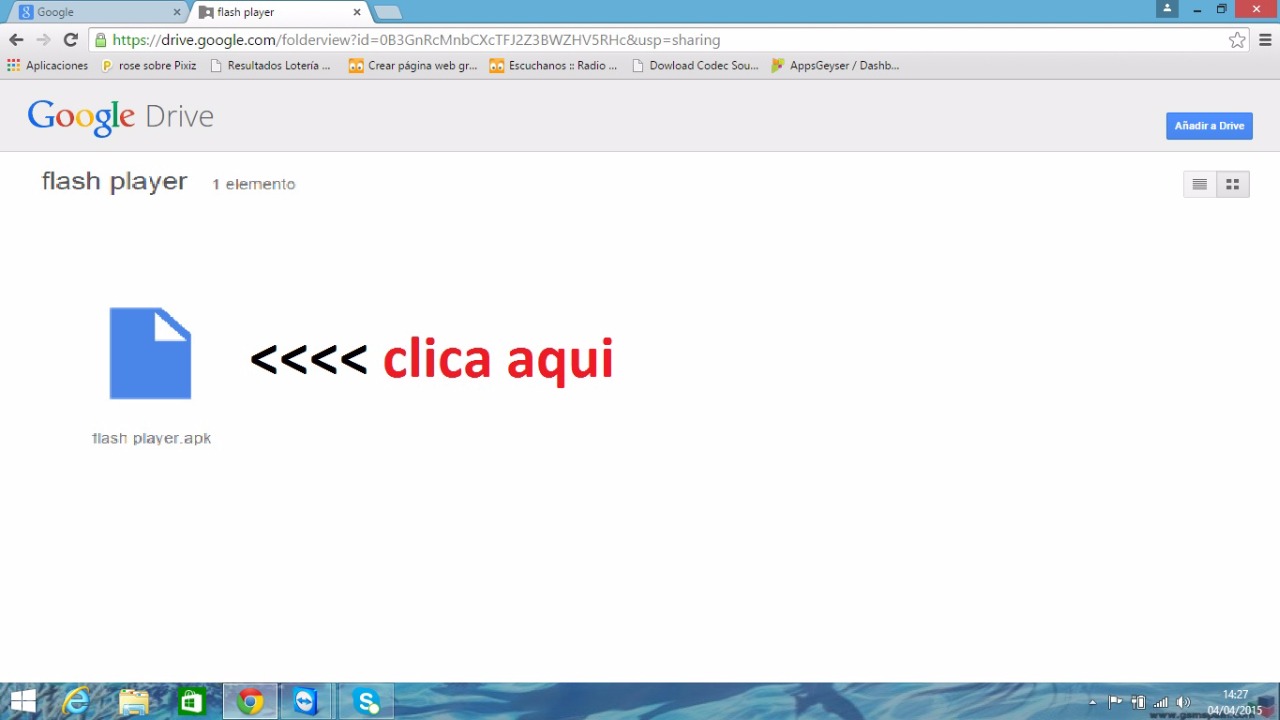This screenshot has width=1280, height=720.
Task: Open the network signal tray icon
Action: coord(1161,703)
